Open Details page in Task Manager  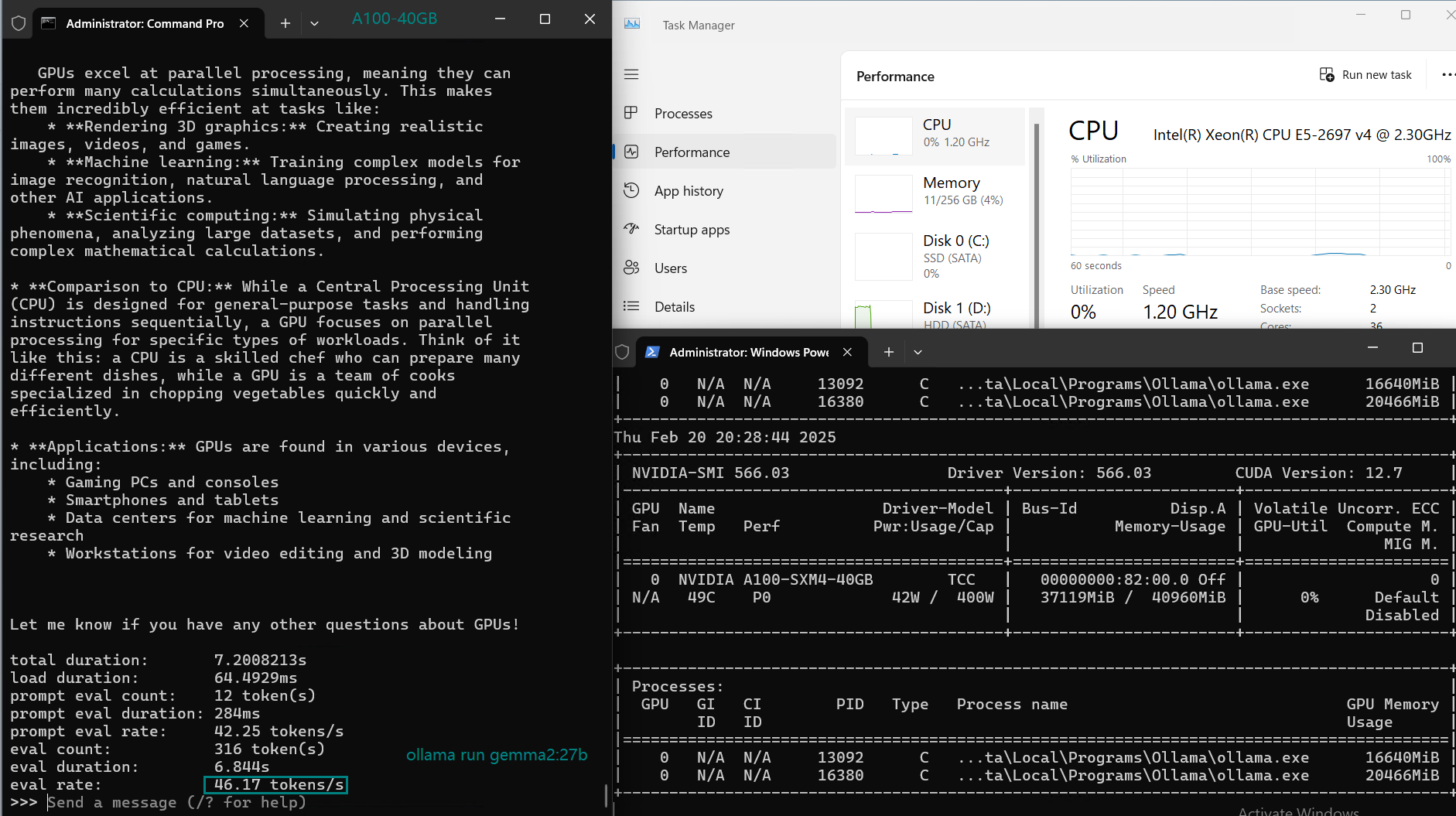725,306
